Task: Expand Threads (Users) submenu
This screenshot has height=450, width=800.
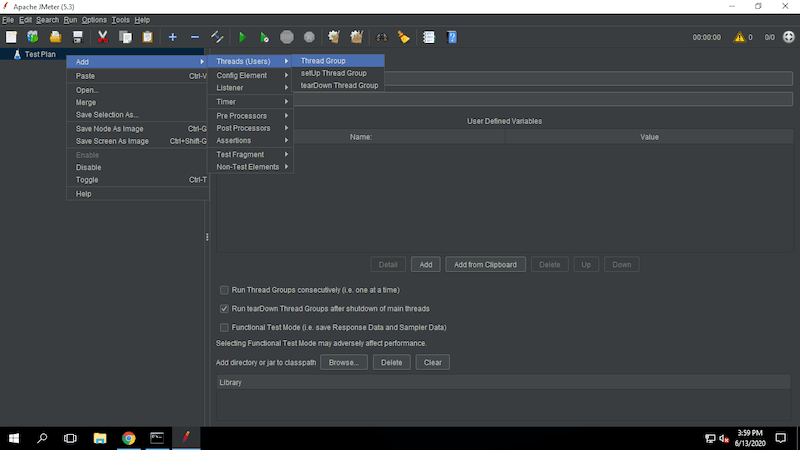Action: pyautogui.click(x=250, y=61)
